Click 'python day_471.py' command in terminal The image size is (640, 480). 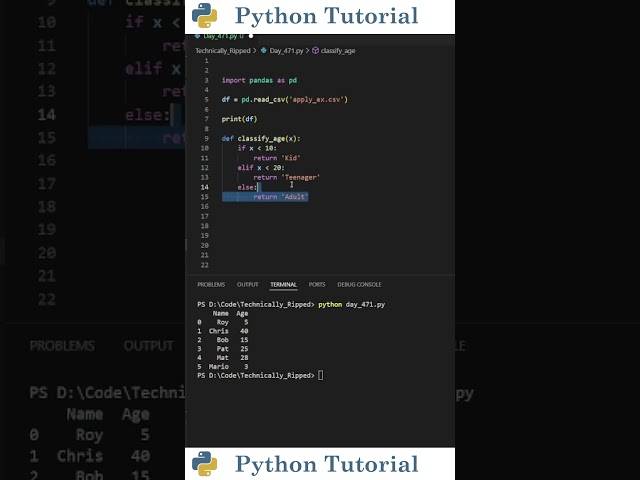click(351, 304)
